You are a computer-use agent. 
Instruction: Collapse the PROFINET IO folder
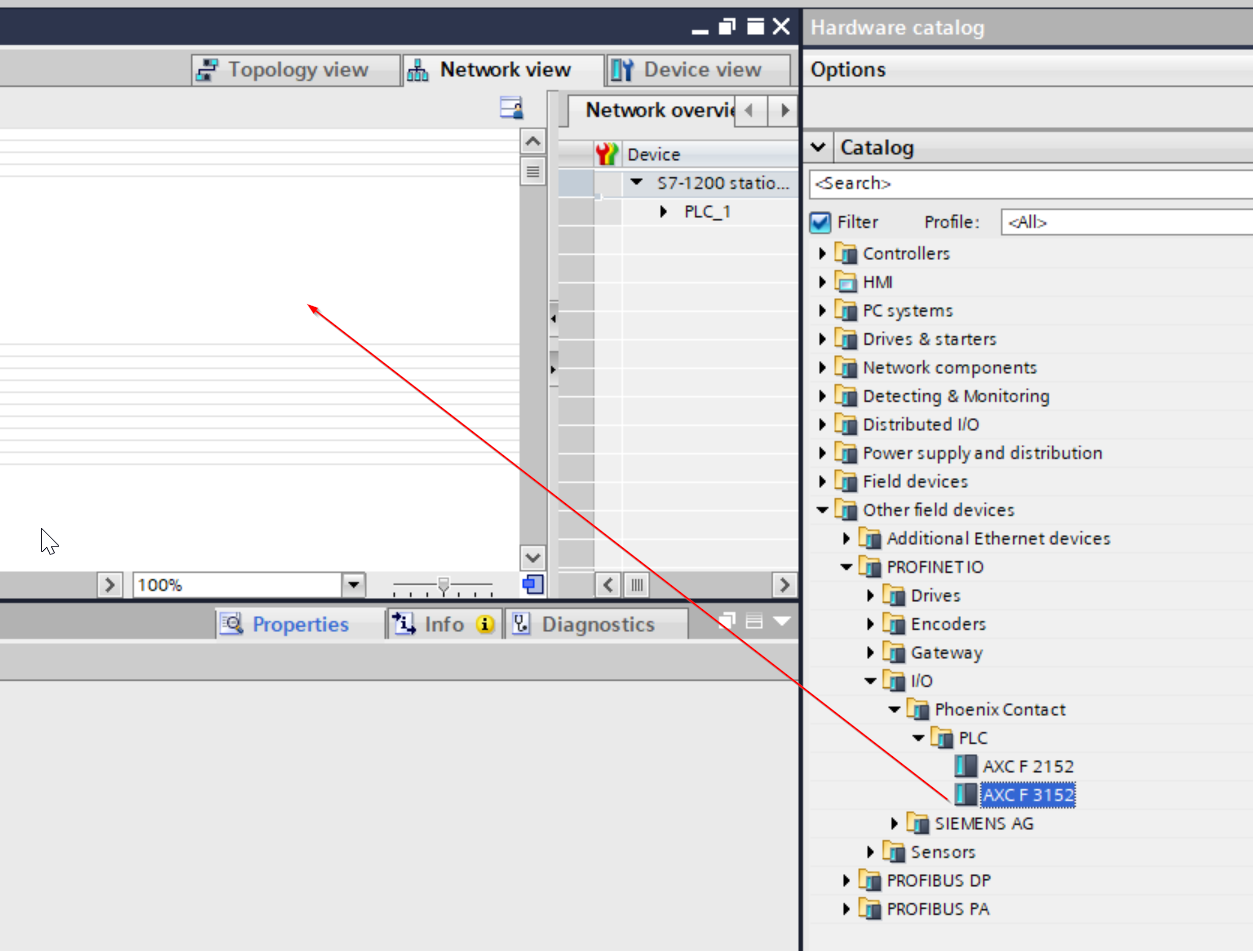pyautogui.click(x=847, y=567)
